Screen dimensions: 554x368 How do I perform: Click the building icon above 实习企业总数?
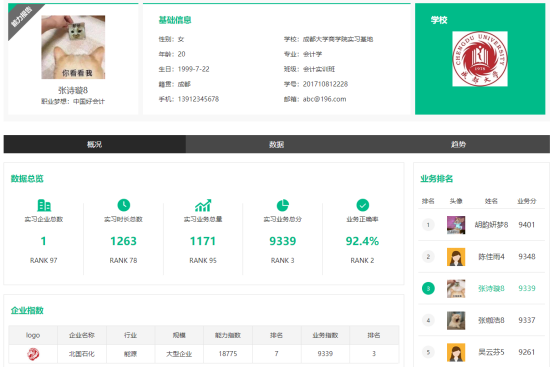click(x=44, y=205)
